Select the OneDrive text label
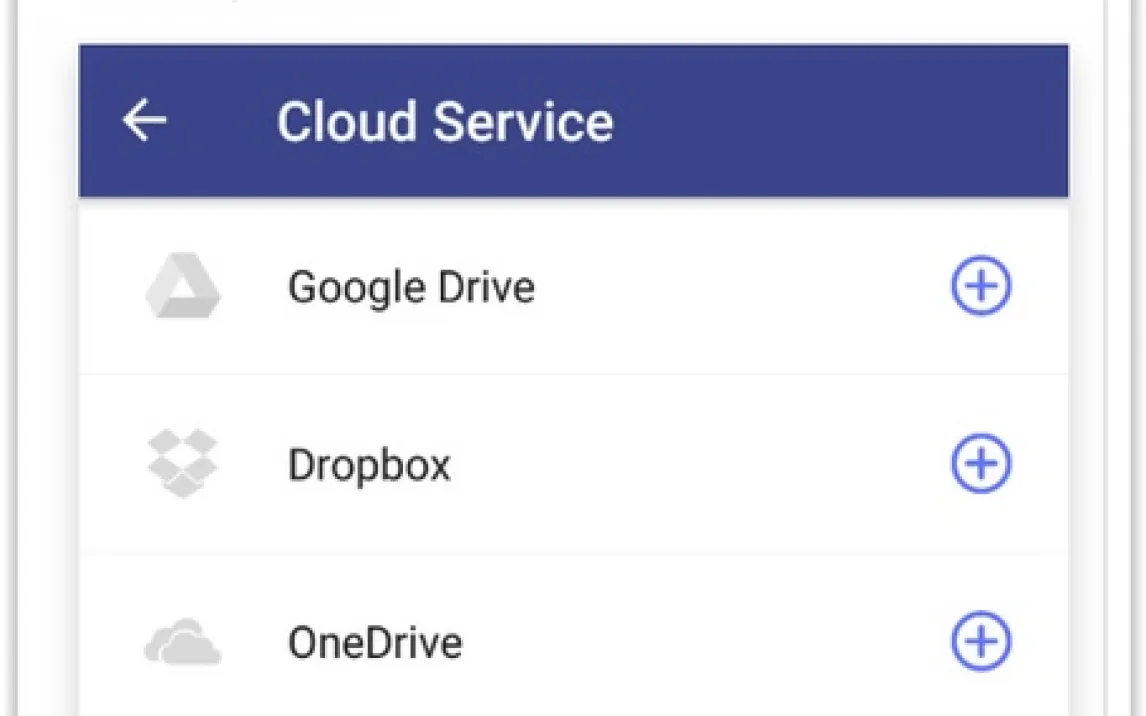 pos(375,642)
